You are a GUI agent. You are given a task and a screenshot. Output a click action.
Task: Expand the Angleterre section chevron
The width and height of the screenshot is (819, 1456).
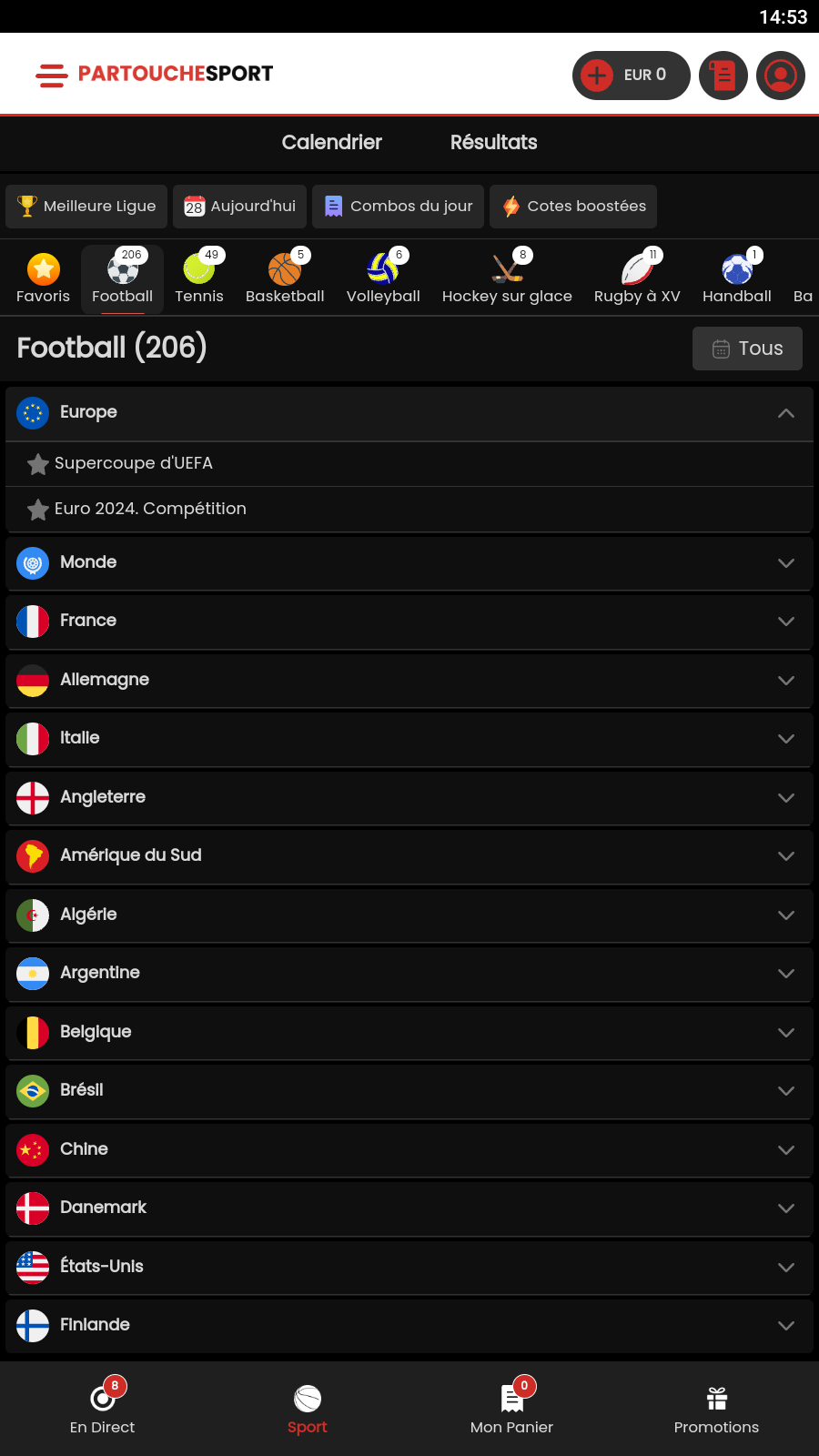click(786, 798)
